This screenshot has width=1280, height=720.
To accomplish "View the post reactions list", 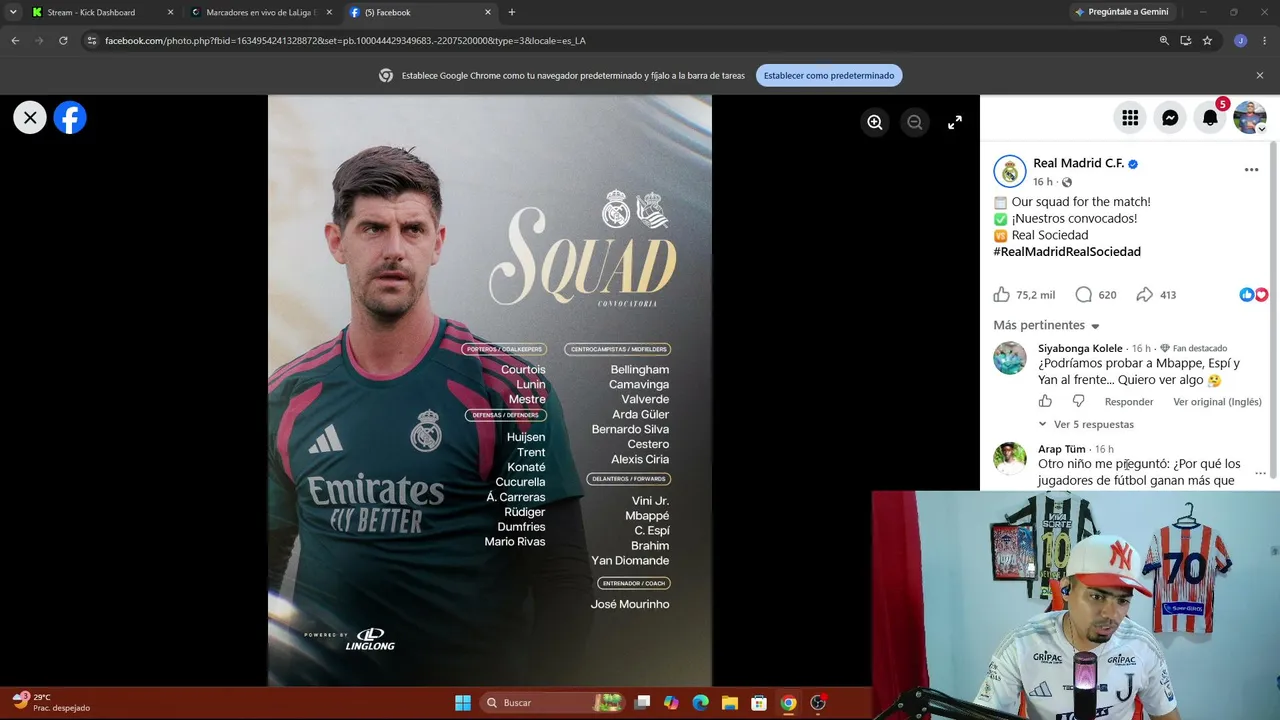I will click(x=1253, y=295).
